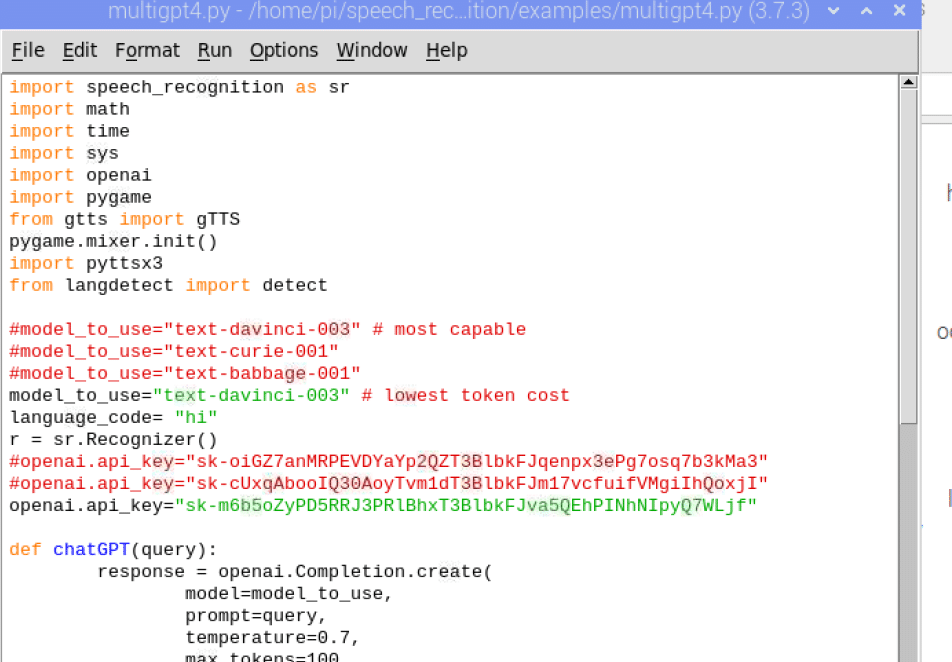Close the multigpt4.py editor window
This screenshot has height=662, width=952.
coord(901,11)
